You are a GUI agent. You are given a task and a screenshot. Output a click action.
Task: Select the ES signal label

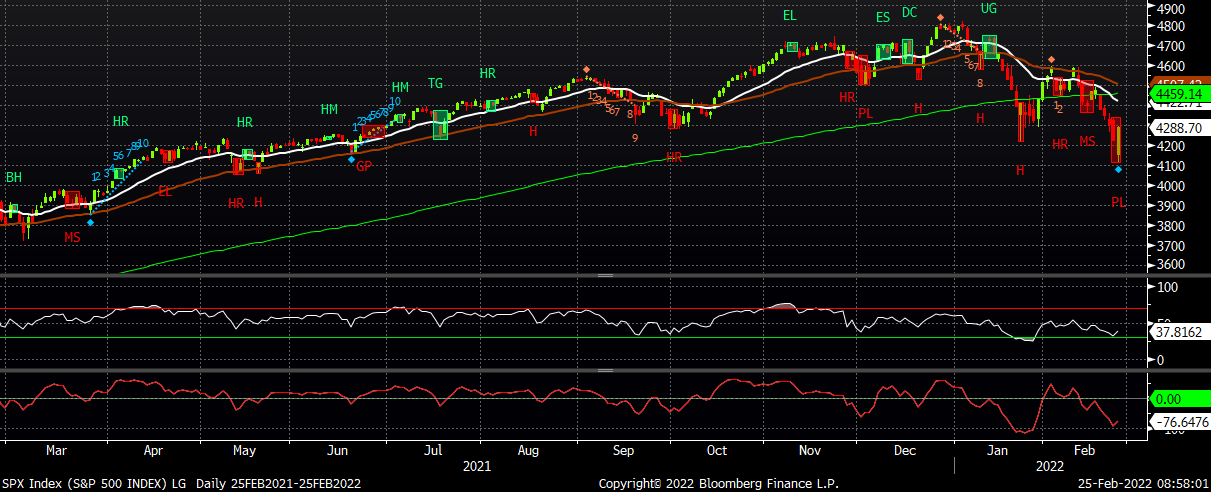click(883, 17)
